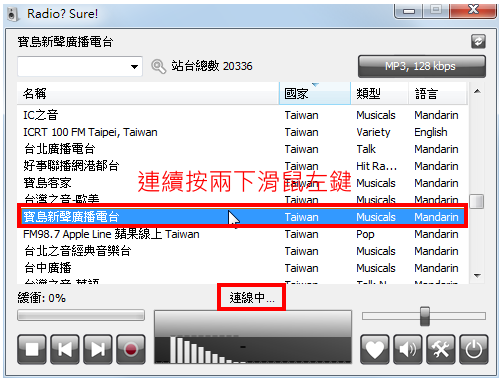Select the 台北之音經典音樂台 station row
This screenshot has height=382, width=503.
tap(242, 251)
